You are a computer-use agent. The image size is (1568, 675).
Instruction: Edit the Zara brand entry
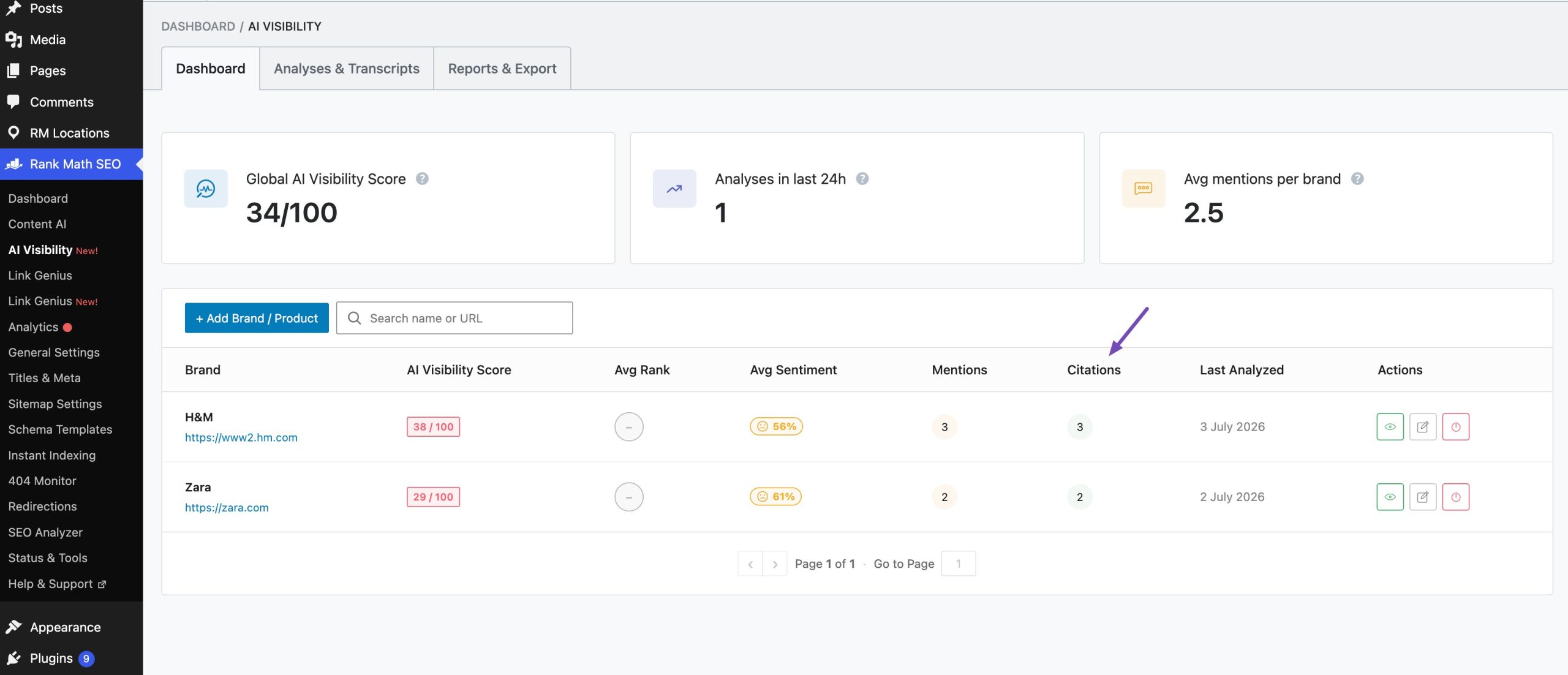click(x=1423, y=497)
